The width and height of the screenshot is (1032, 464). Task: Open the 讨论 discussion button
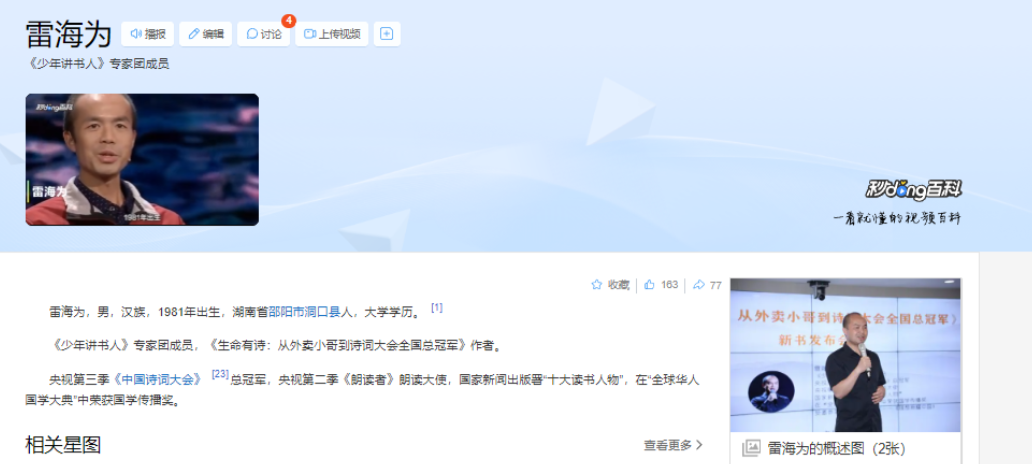coord(263,34)
